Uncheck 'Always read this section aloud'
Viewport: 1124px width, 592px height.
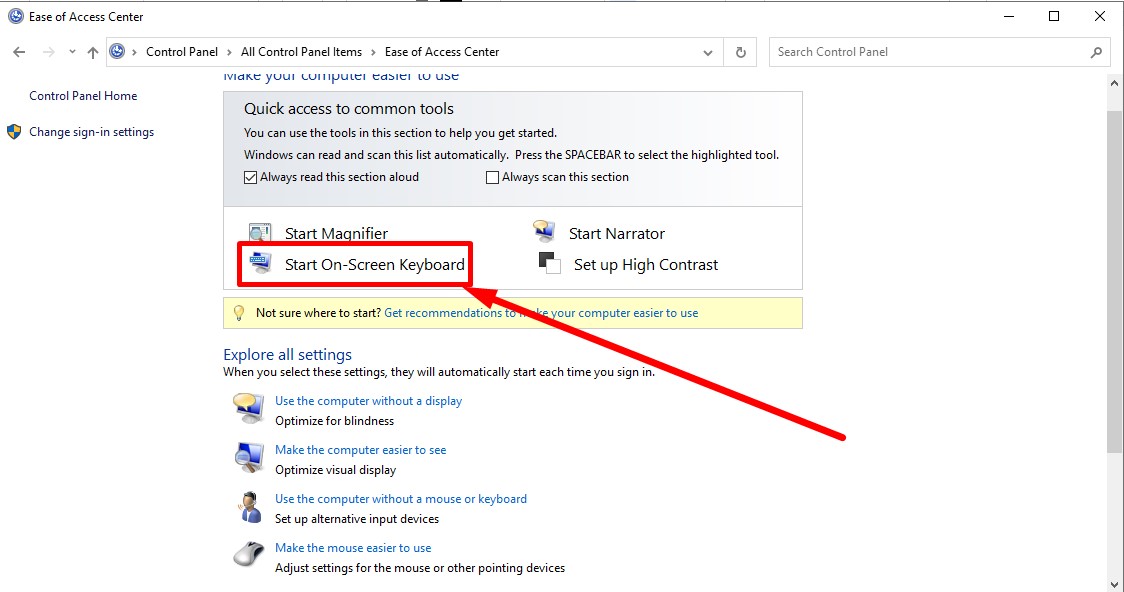251,177
